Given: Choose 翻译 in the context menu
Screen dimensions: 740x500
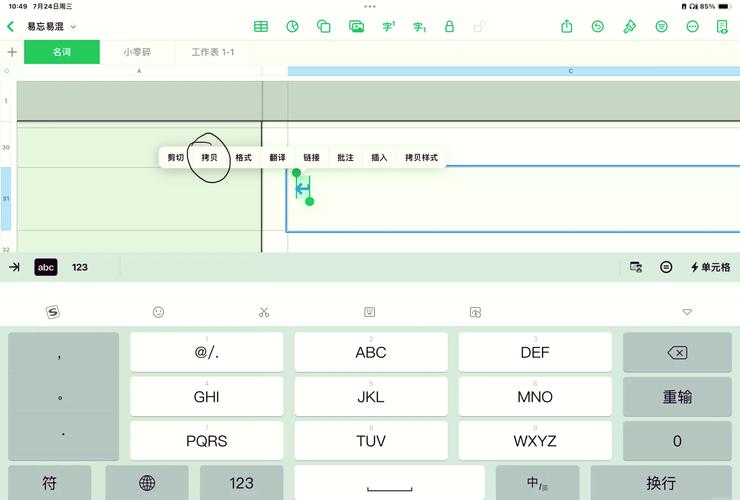Looking at the screenshot, I should pyautogui.click(x=277, y=158).
